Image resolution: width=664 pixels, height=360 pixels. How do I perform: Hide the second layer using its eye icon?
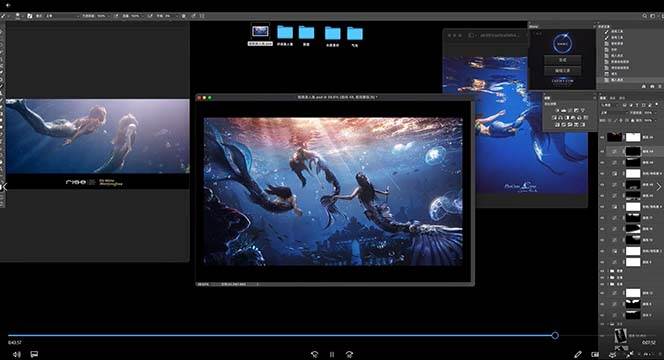tap(603, 151)
